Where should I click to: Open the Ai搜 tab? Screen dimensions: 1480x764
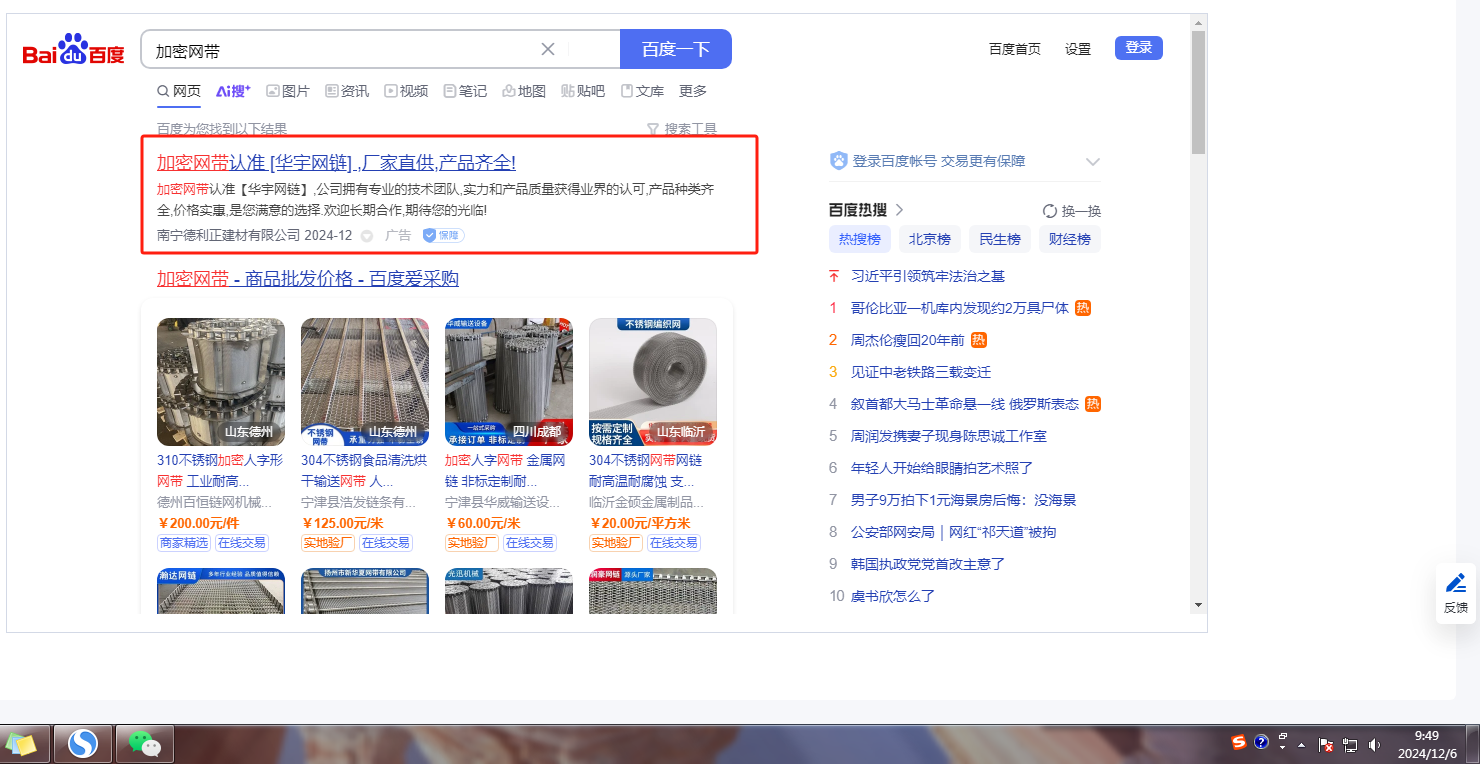tap(233, 91)
